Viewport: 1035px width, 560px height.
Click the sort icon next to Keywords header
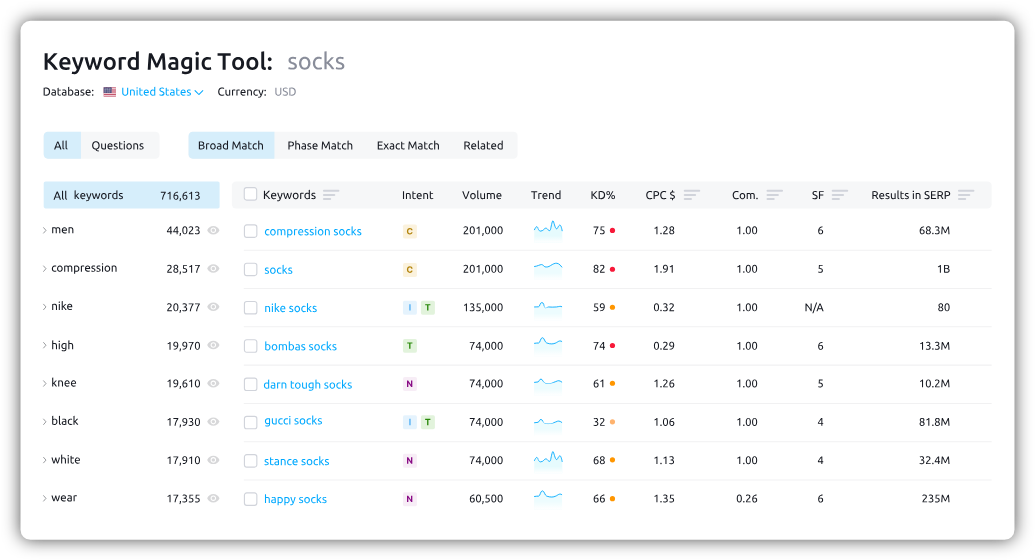(331, 195)
